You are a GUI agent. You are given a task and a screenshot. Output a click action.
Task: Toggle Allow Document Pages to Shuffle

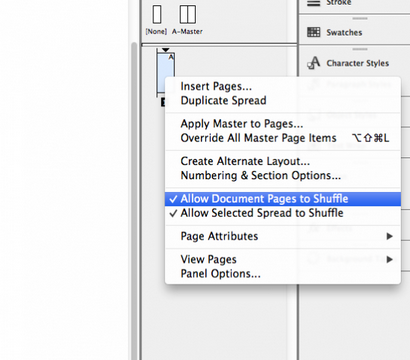coord(283,199)
